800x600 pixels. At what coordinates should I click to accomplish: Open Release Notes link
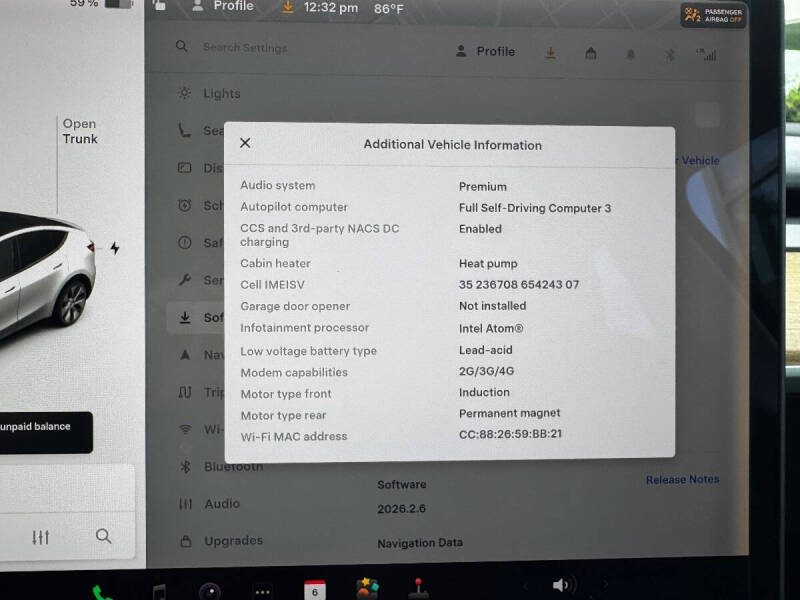[682, 479]
